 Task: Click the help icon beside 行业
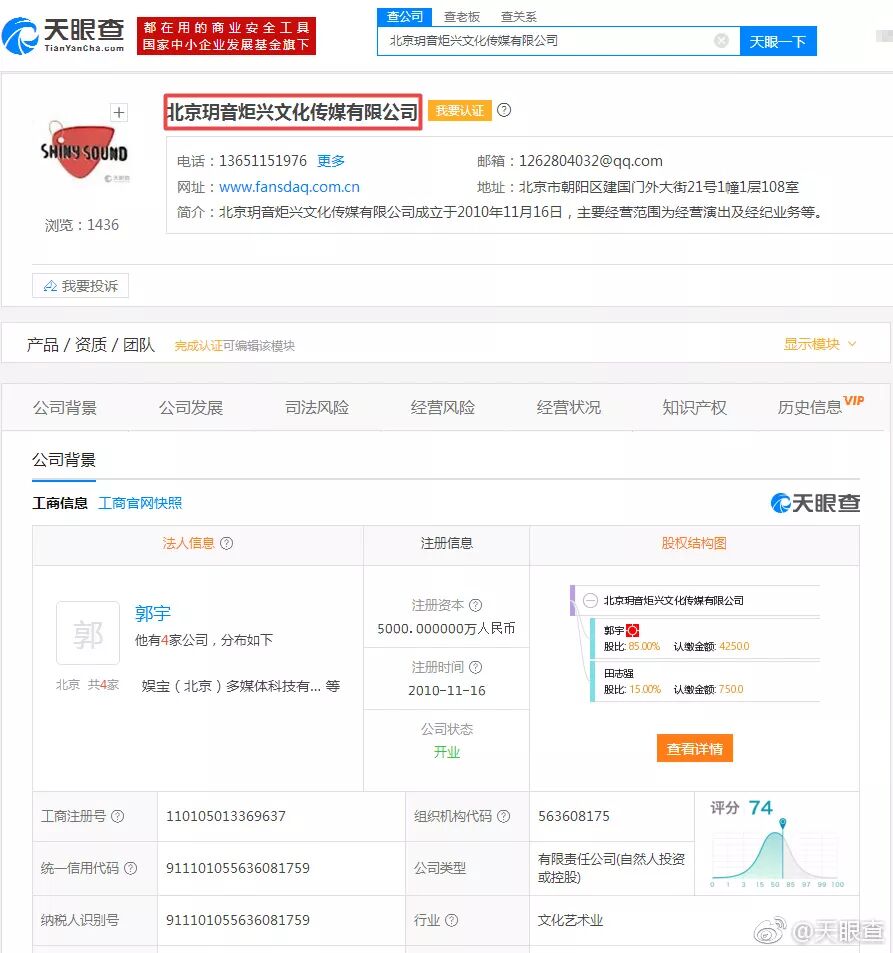(451, 920)
